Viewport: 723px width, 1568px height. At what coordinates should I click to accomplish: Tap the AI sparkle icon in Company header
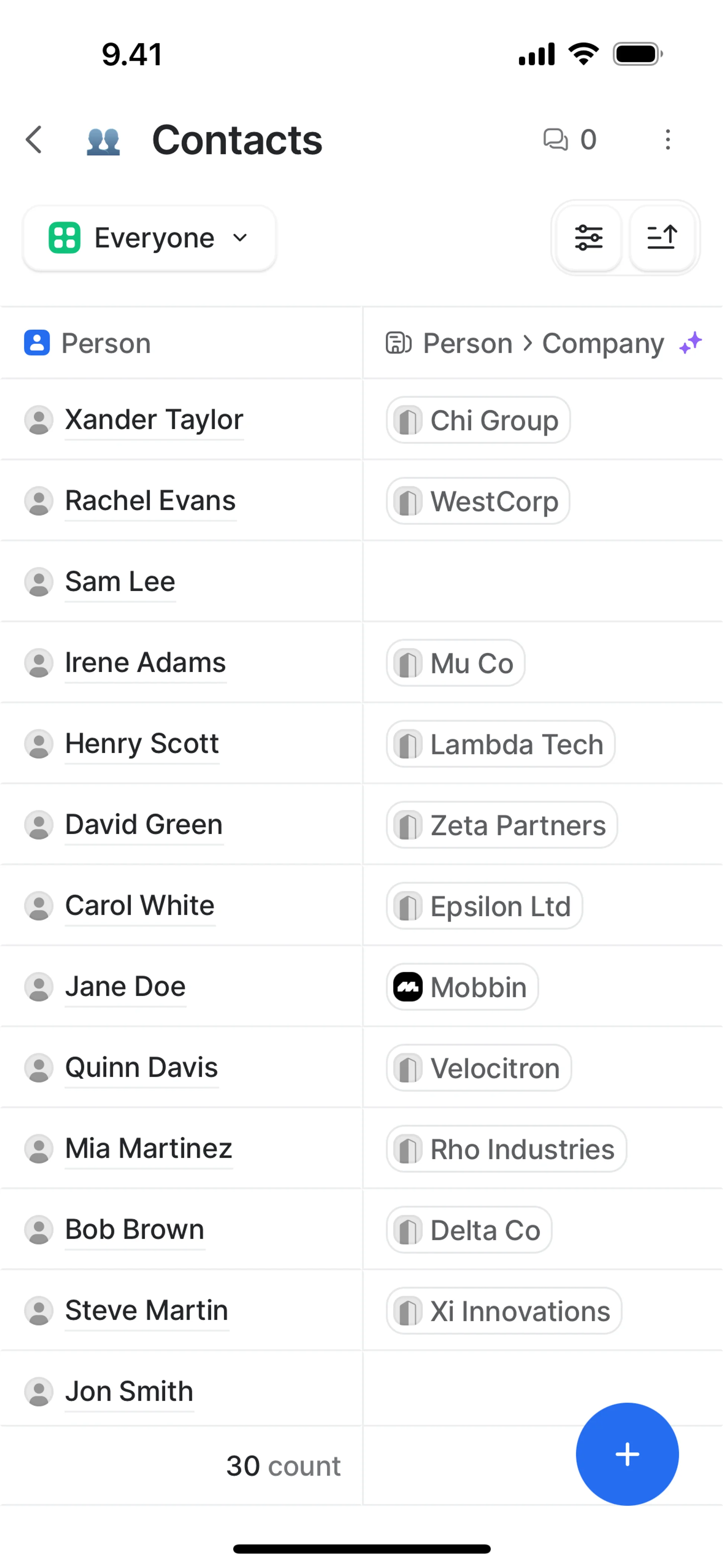click(691, 343)
